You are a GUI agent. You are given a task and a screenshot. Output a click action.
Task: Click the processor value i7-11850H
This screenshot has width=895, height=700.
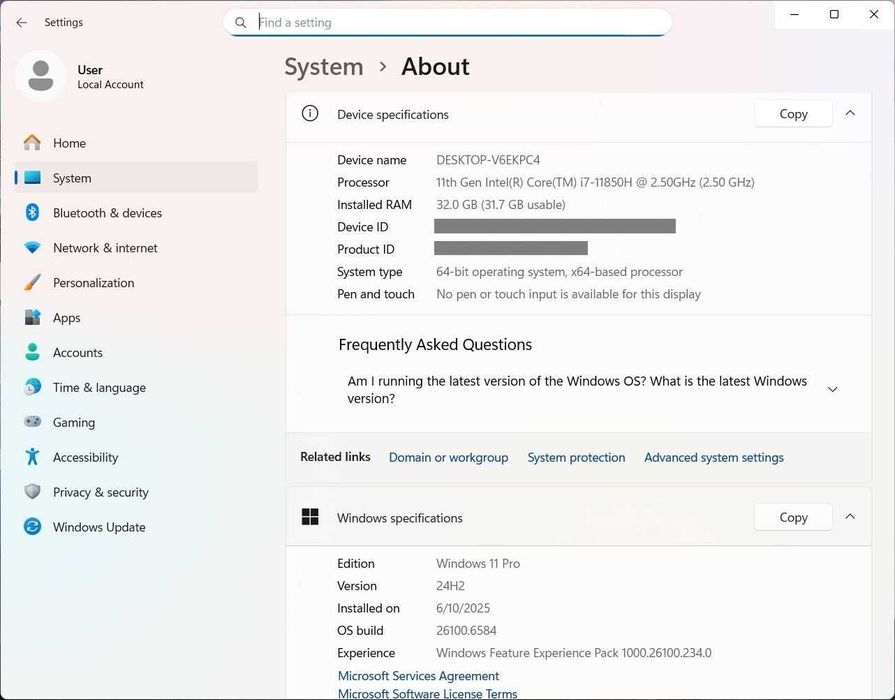[x=595, y=182]
